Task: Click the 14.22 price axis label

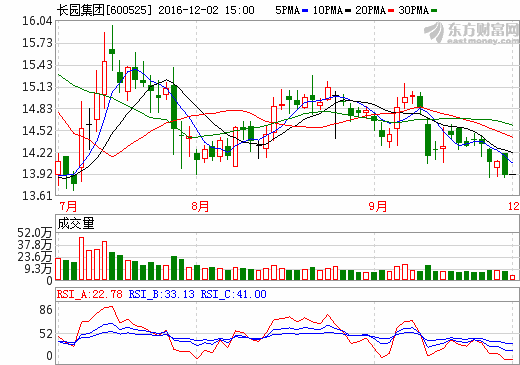Action: [37, 153]
